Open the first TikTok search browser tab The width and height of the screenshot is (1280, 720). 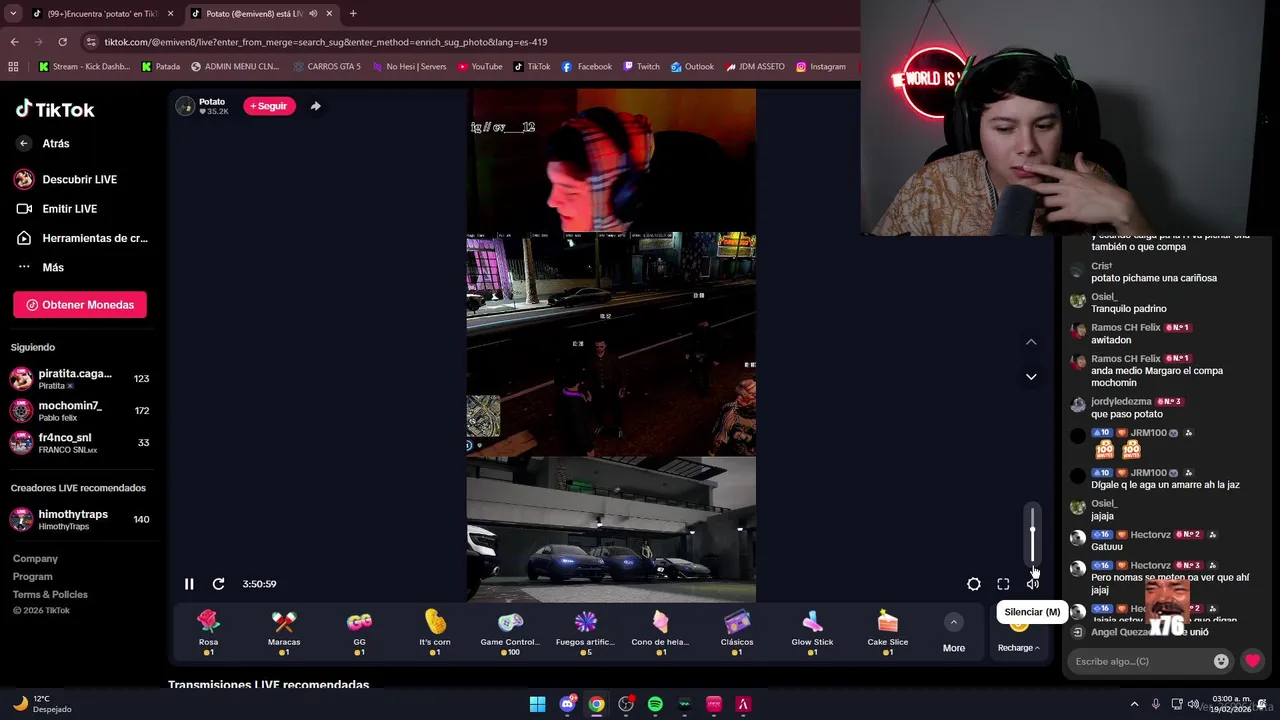coord(103,14)
